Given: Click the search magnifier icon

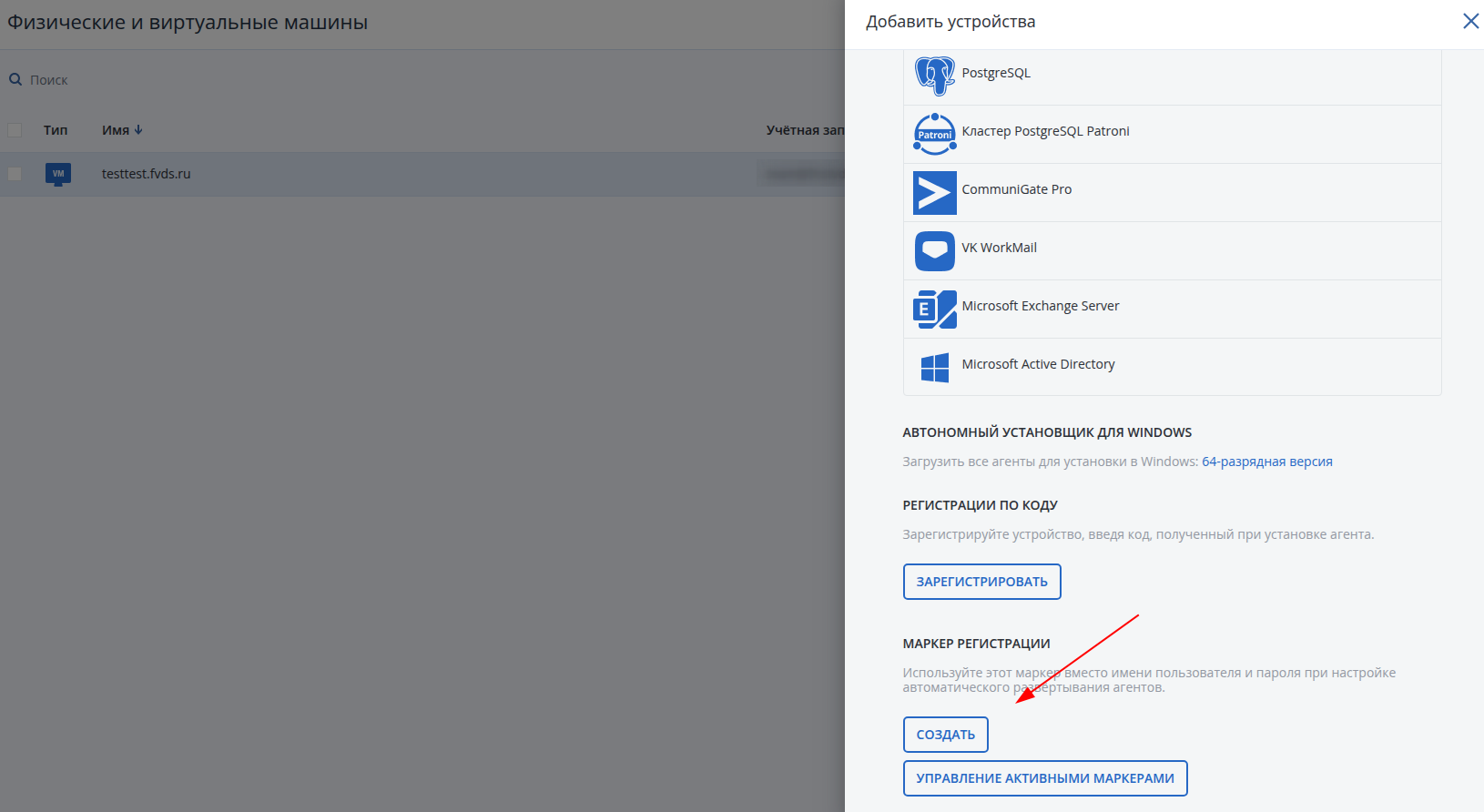Looking at the screenshot, I should (15, 80).
